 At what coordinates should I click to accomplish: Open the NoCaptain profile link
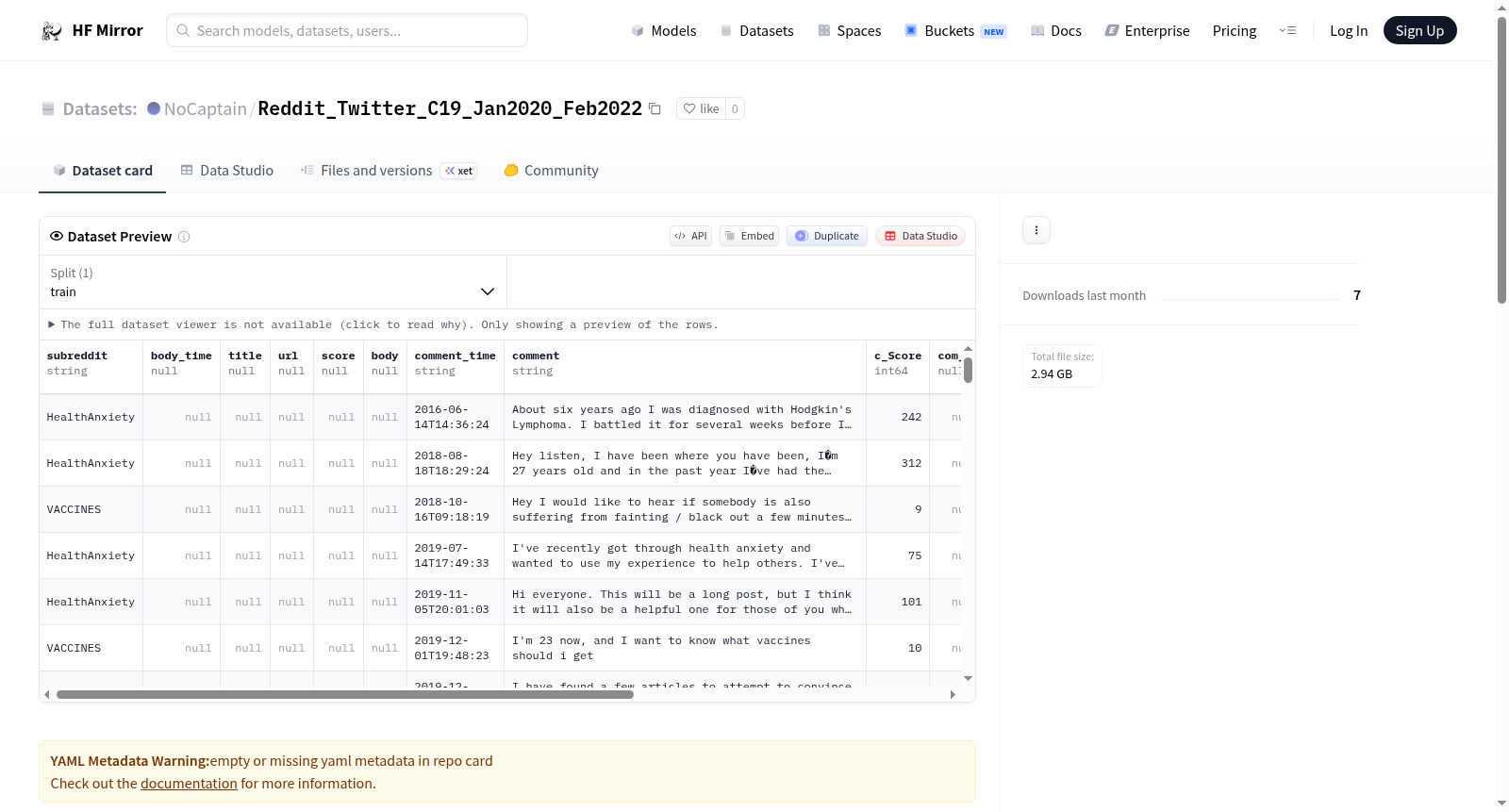click(x=206, y=108)
